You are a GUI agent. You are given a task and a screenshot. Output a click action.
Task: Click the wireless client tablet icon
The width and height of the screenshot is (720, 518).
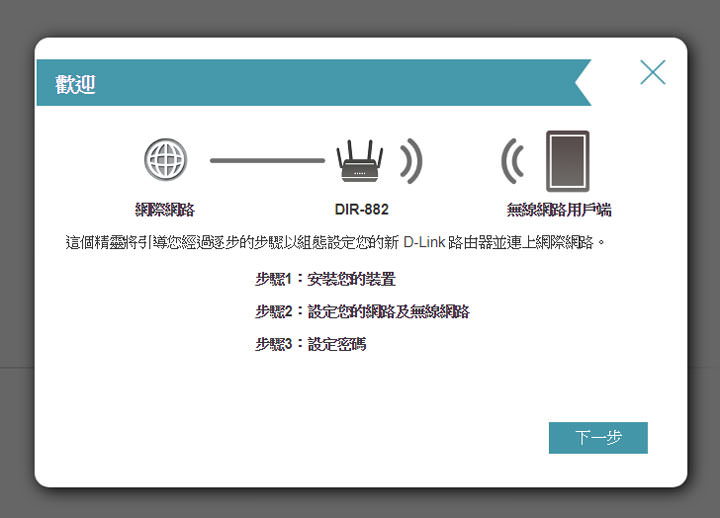click(x=567, y=160)
